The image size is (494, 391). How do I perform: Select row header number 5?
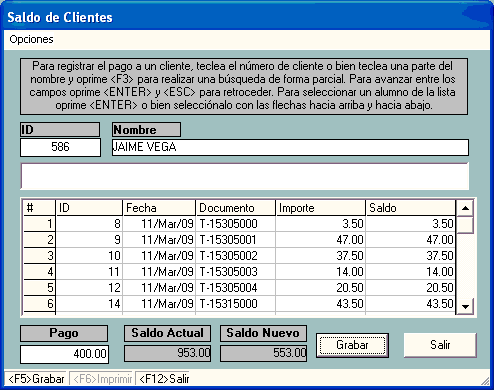39,288
